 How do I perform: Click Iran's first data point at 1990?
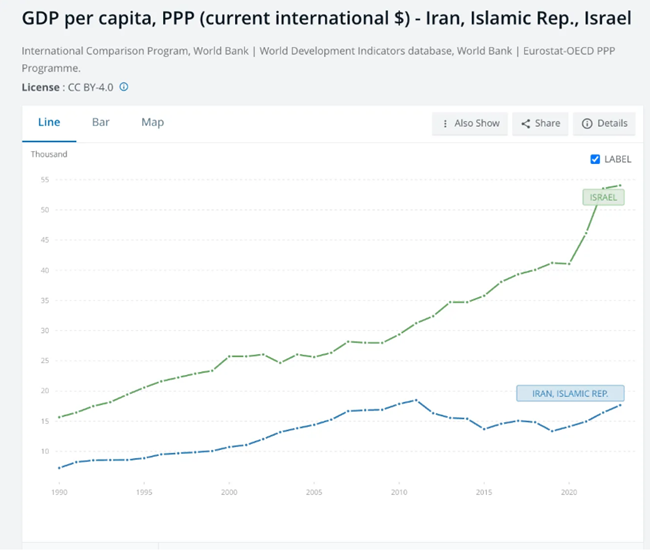tap(61, 467)
